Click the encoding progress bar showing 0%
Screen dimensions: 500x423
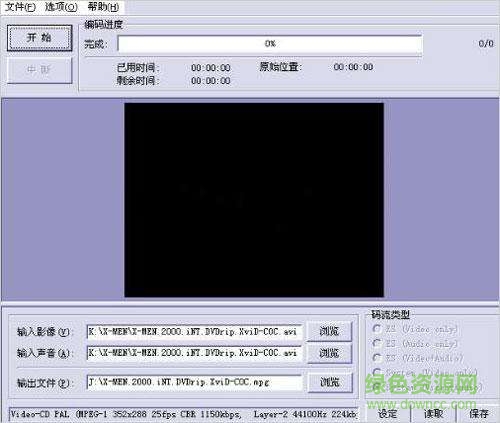(270, 44)
